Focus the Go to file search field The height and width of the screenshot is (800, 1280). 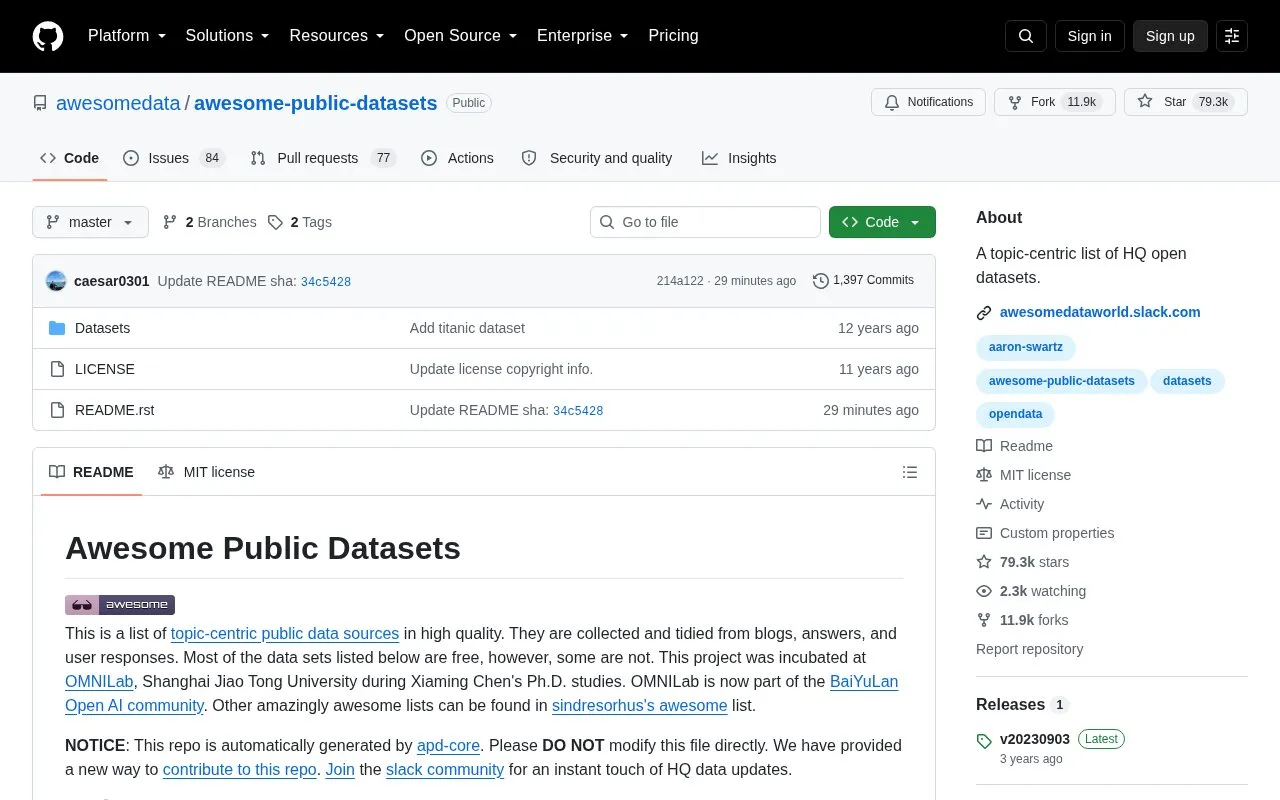point(705,222)
